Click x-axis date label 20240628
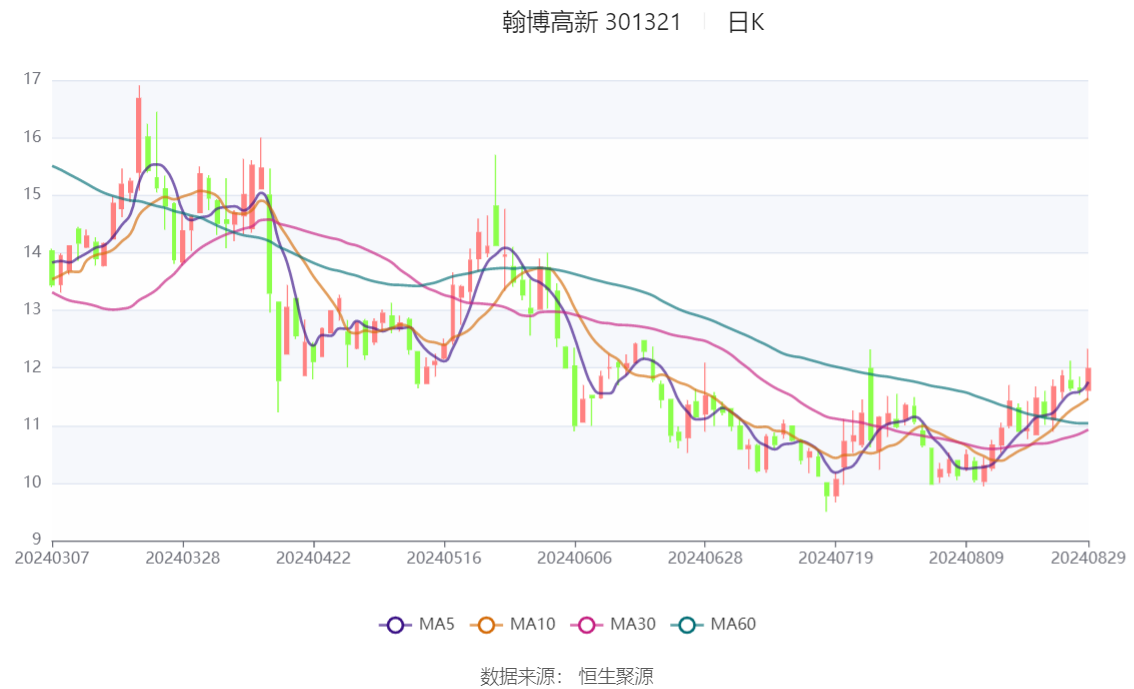Image resolution: width=1134 pixels, height=689 pixels. (x=704, y=558)
